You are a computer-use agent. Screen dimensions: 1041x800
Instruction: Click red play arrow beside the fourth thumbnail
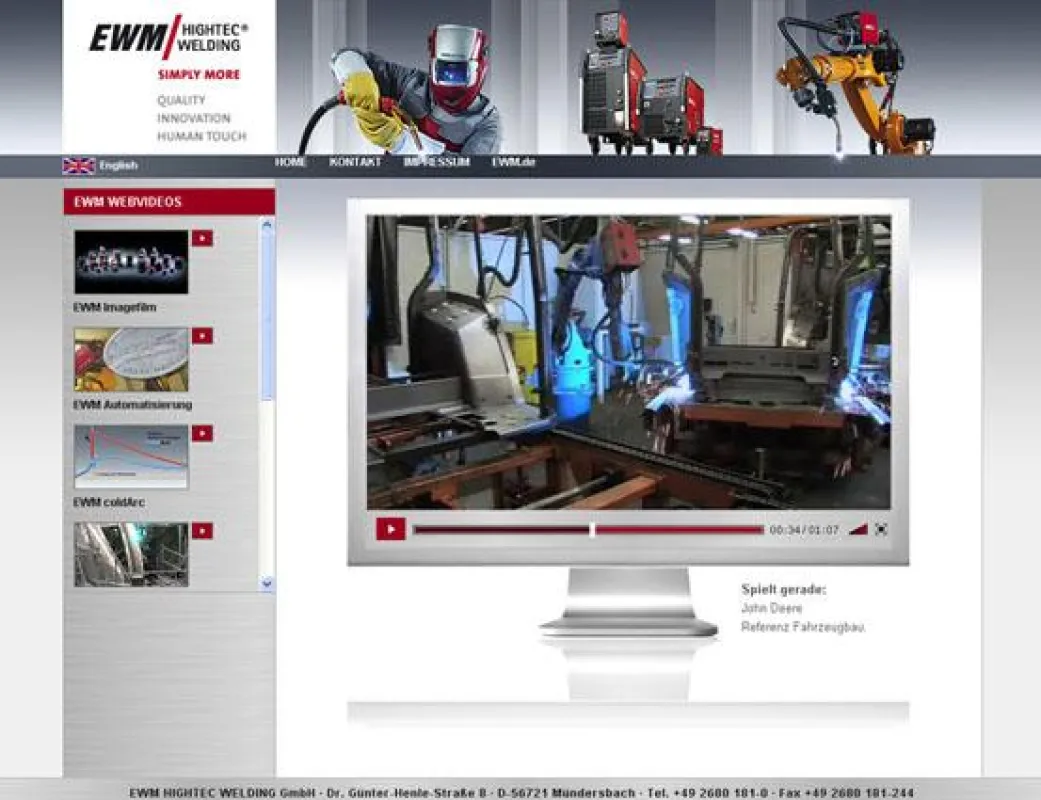[x=202, y=531]
